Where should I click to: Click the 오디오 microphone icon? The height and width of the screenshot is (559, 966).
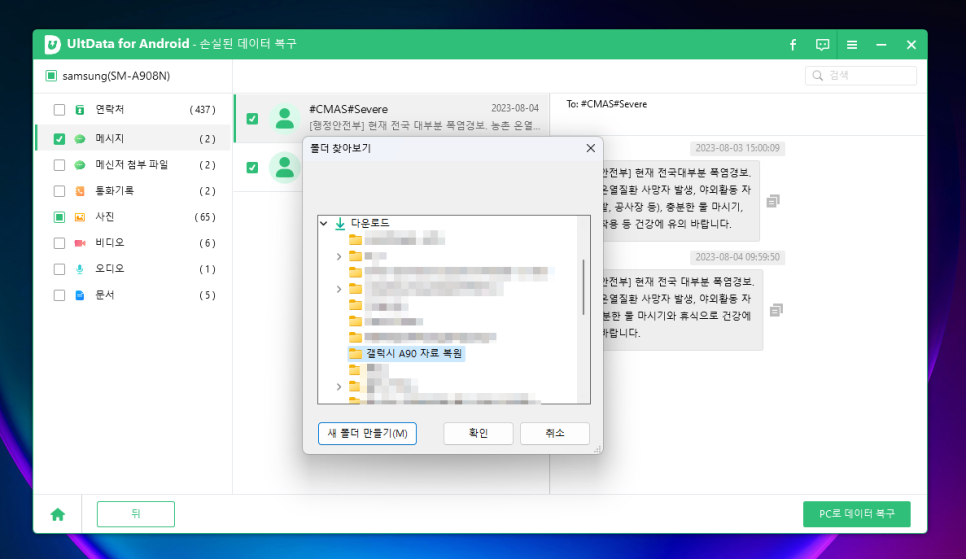80,269
